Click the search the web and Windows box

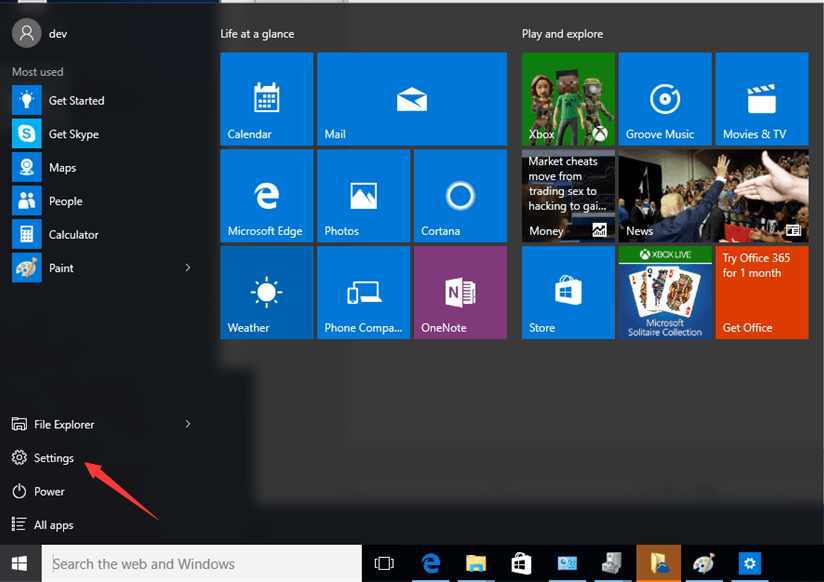(200, 564)
